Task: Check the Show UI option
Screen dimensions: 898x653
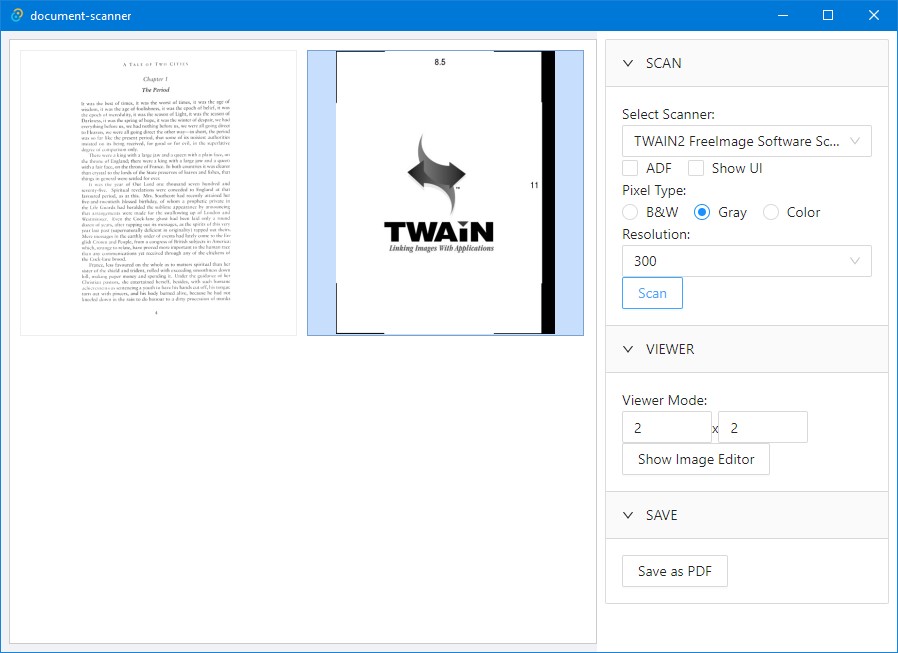Action: pyautogui.click(x=696, y=168)
